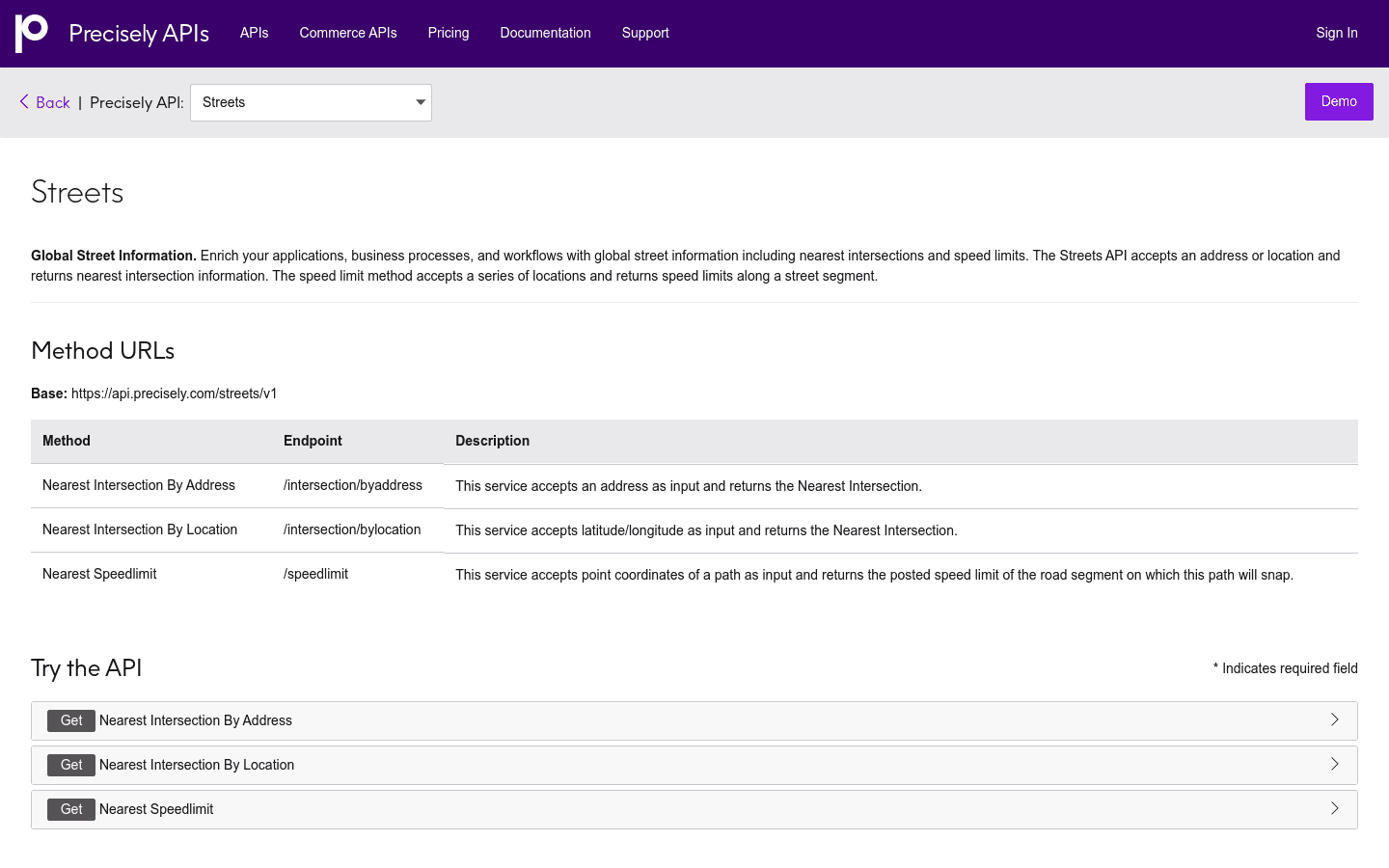Click Nearest Intersection By Location table method cell
Viewport: 1389px width, 868px height.
140,529
